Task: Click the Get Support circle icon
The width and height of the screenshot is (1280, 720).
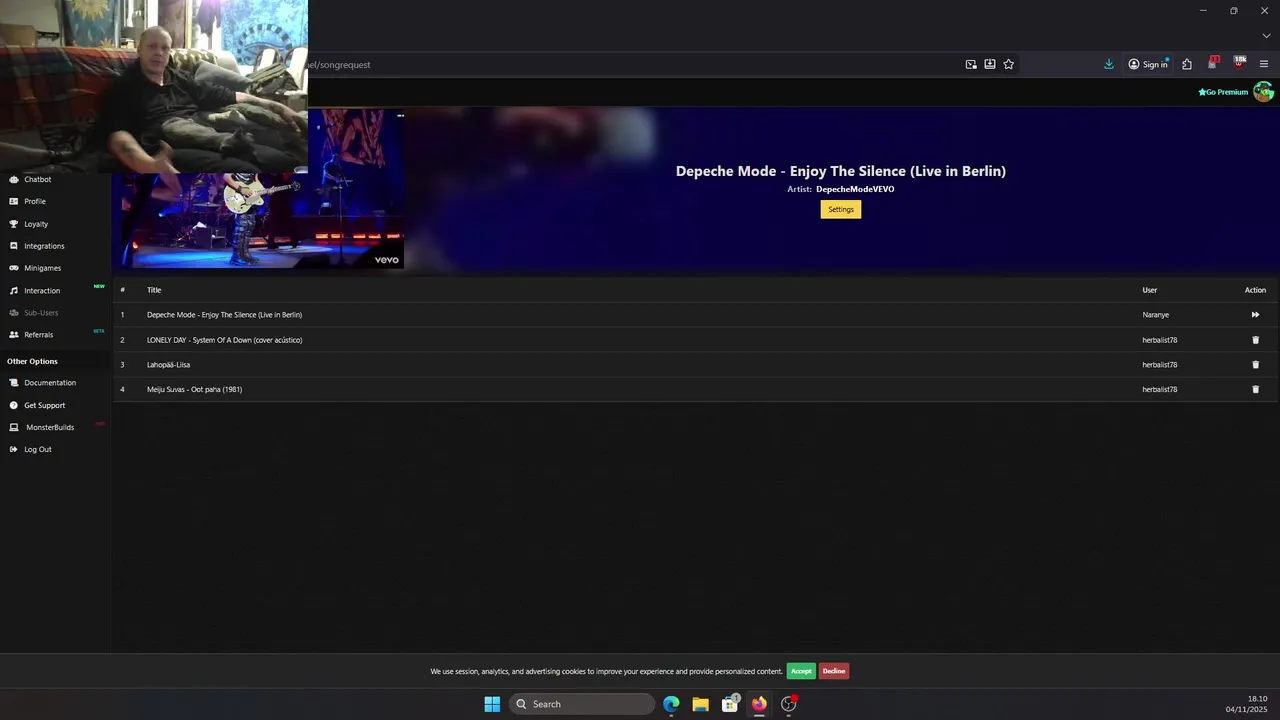Action: 14,406
